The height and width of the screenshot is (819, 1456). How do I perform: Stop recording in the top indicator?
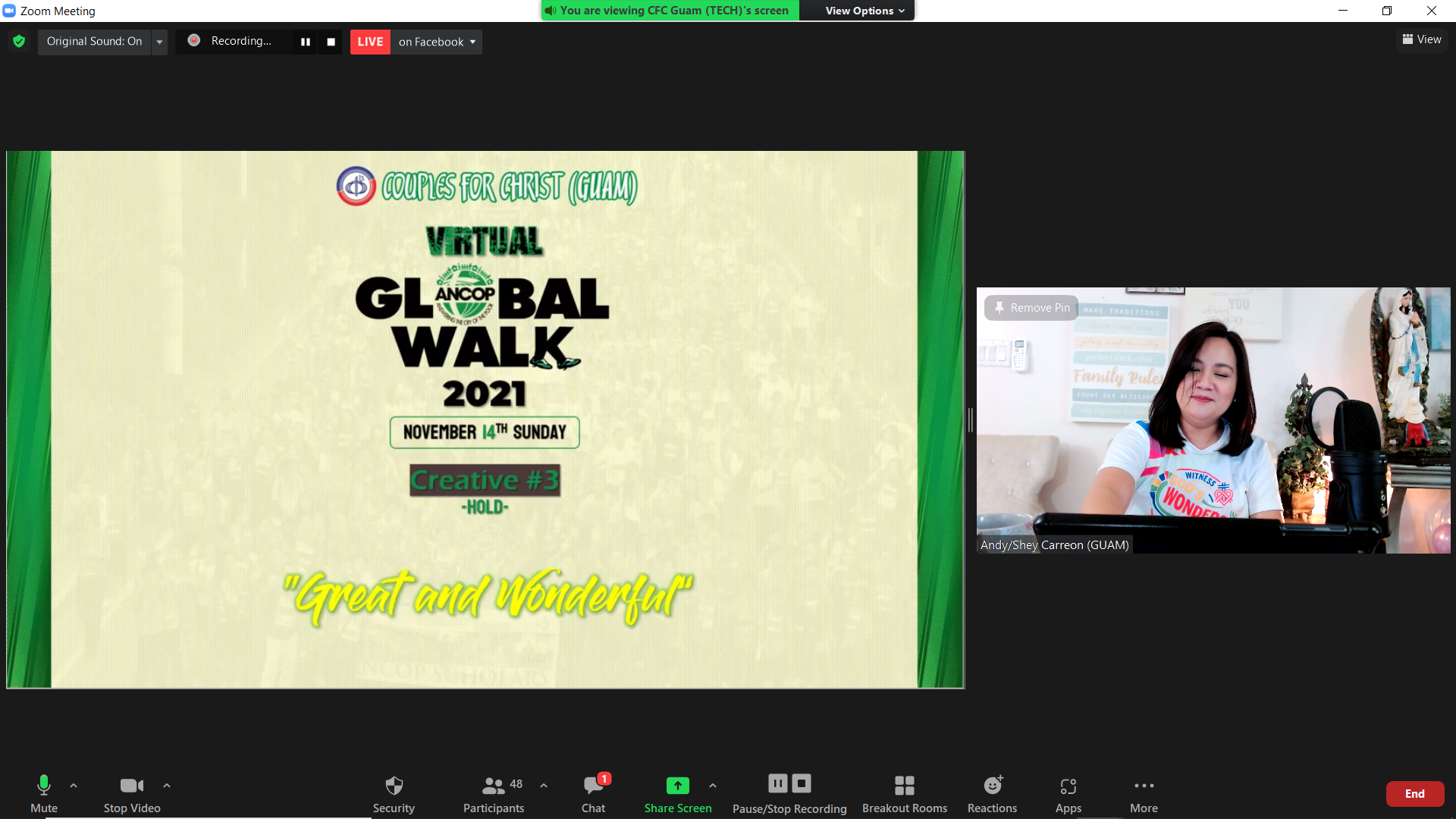point(331,42)
